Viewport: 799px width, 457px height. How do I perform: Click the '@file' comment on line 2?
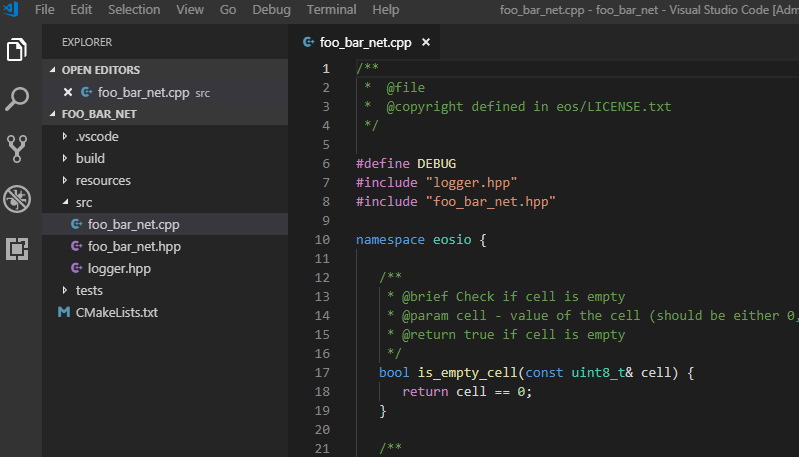(406, 88)
